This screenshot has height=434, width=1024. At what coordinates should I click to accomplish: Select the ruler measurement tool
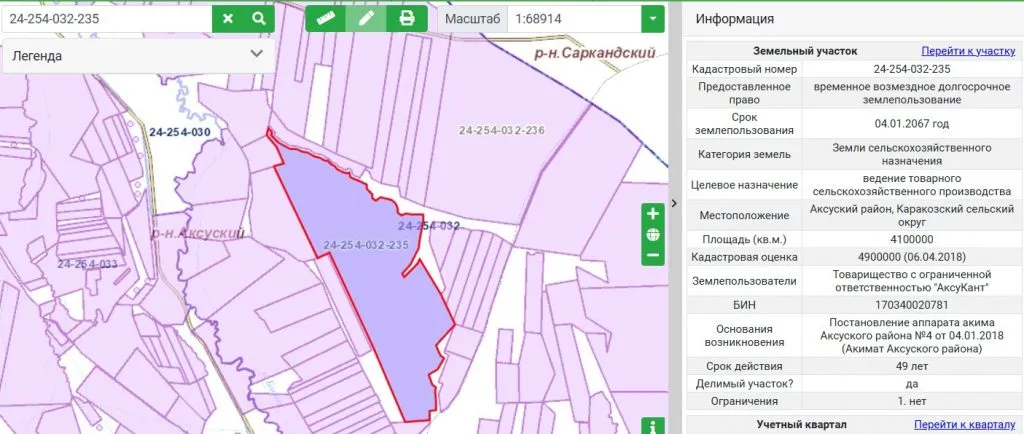[x=325, y=18]
